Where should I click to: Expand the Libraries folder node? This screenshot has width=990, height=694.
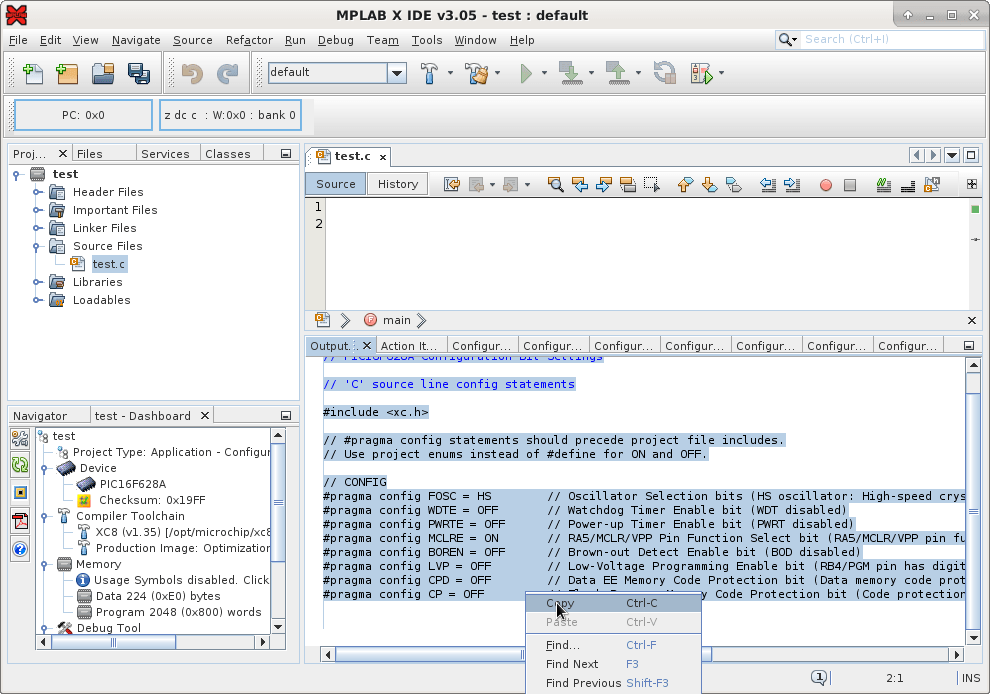tap(37, 282)
